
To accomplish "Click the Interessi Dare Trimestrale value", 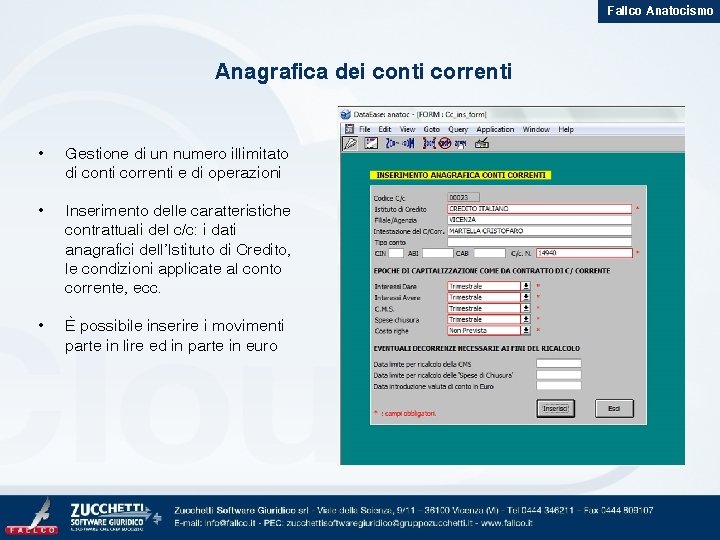I will click(484, 286).
